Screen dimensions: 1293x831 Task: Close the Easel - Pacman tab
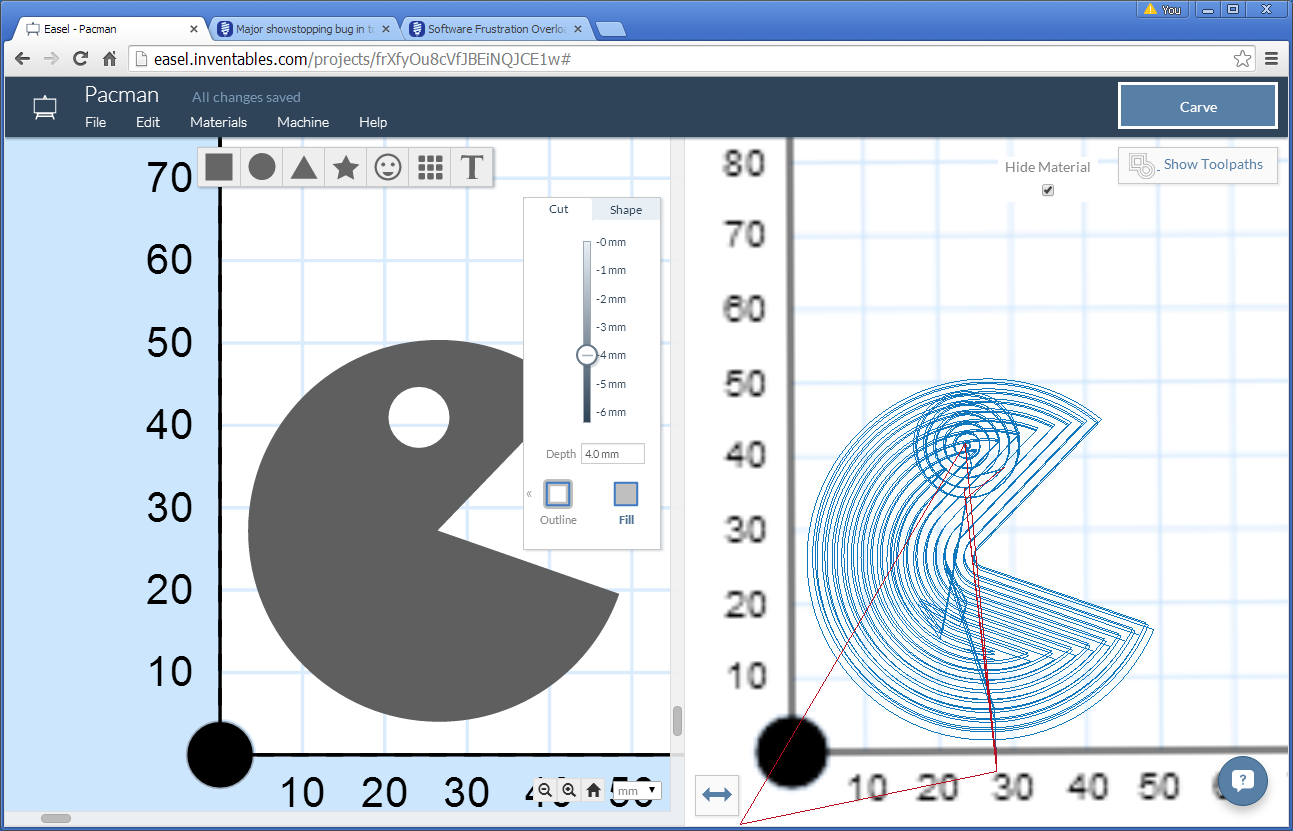point(192,29)
